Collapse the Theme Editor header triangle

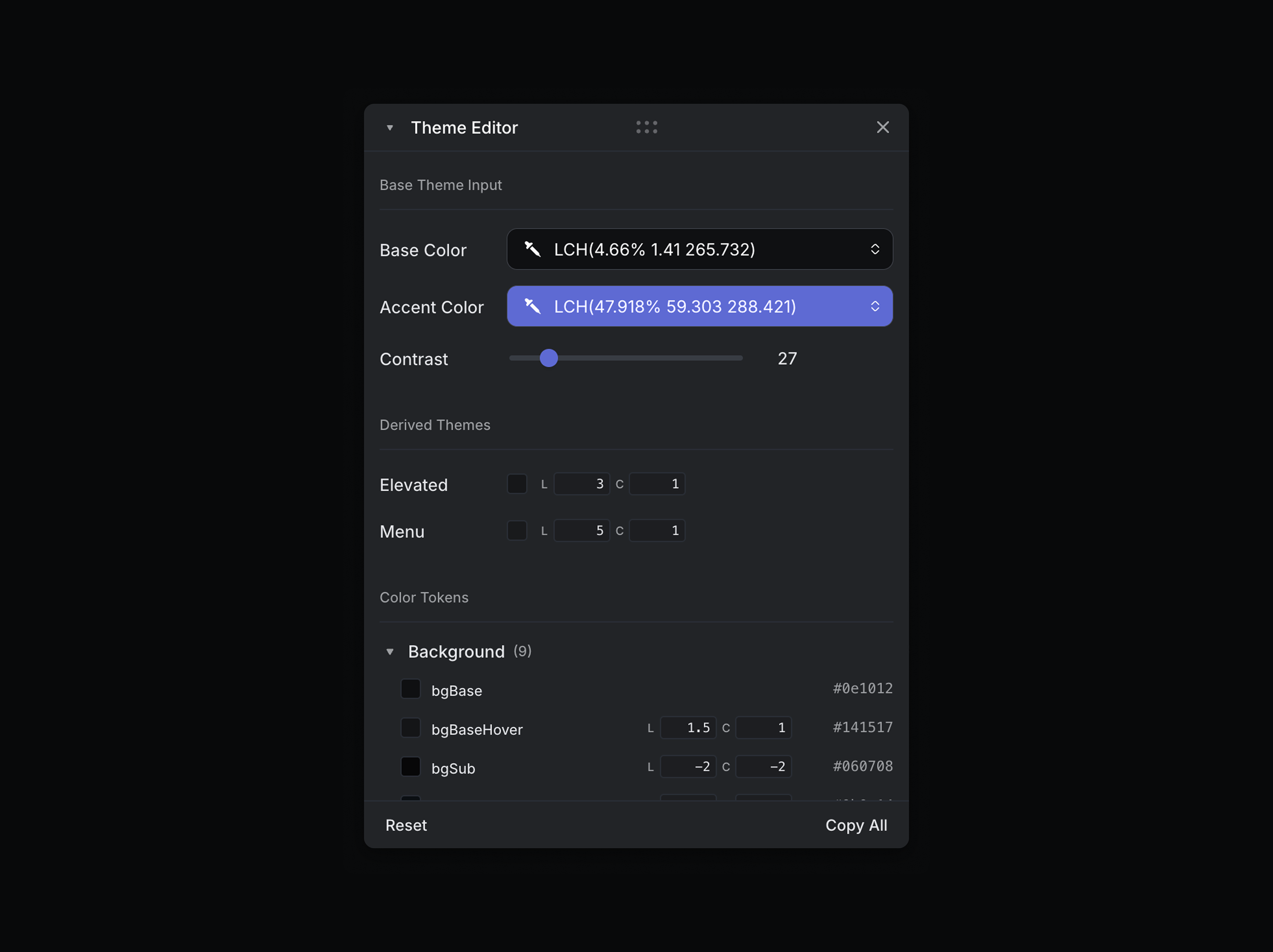tap(390, 128)
